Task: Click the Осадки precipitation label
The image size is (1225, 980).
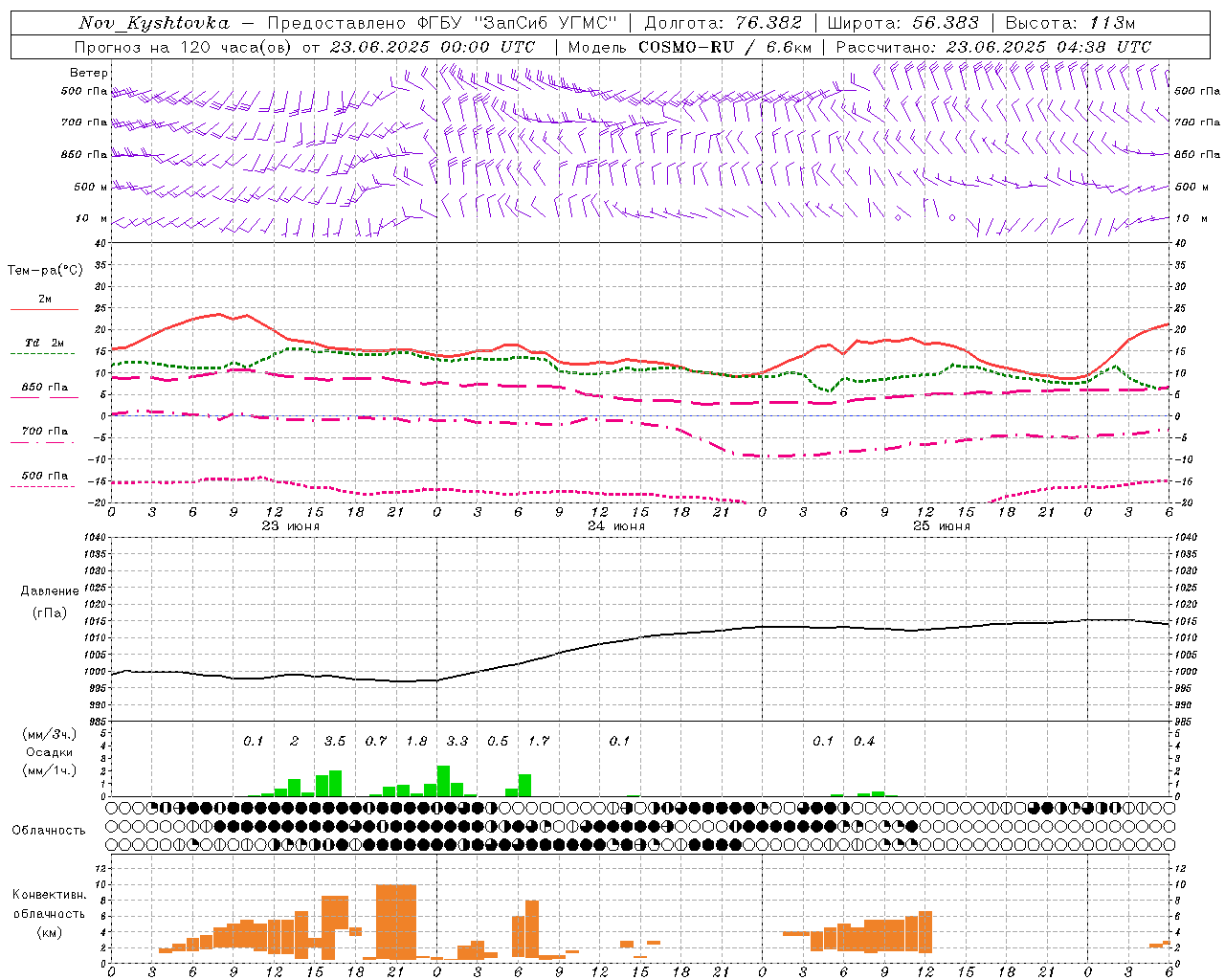Action: pos(49,752)
